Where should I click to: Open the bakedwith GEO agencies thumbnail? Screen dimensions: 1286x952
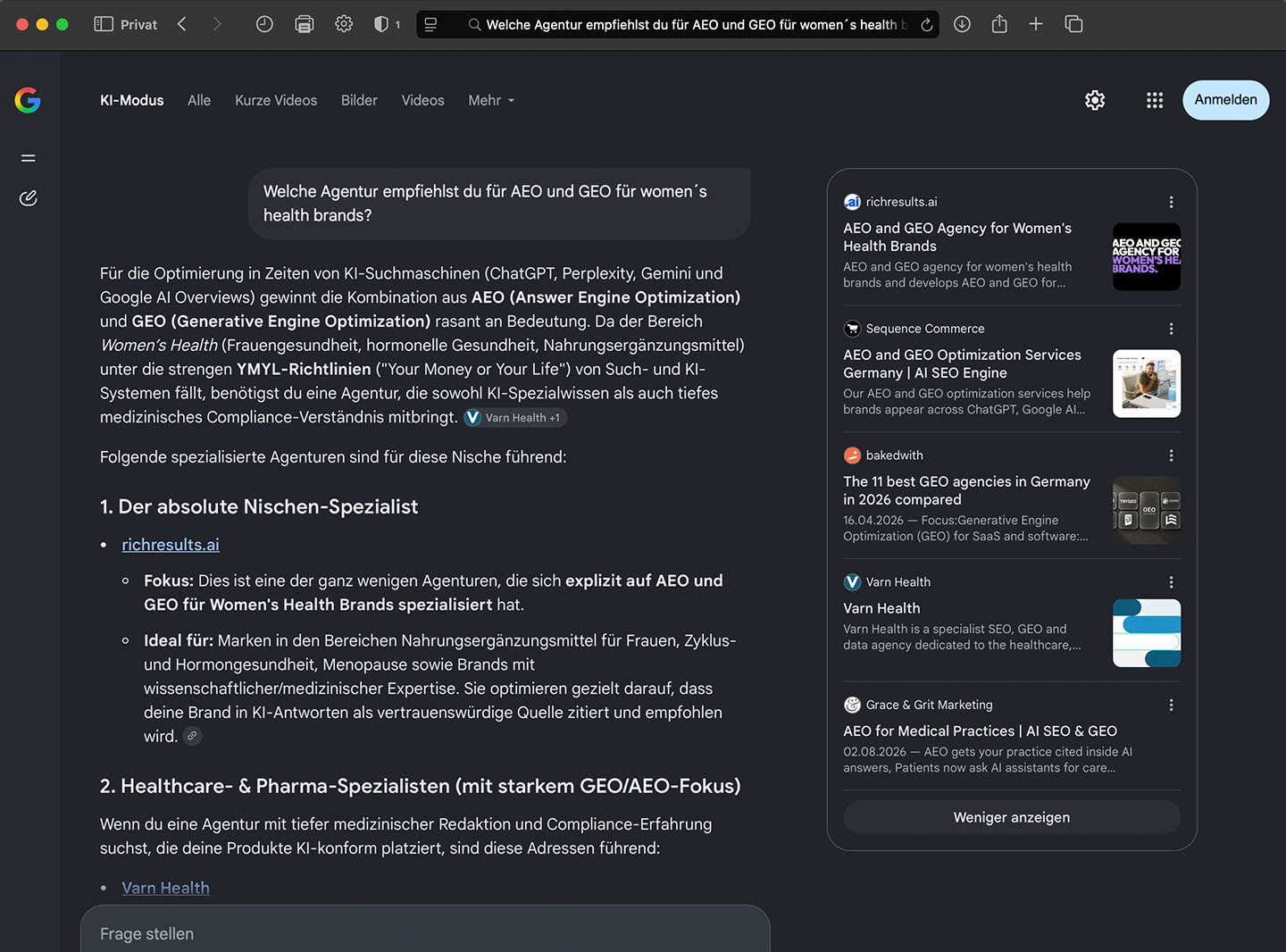click(x=1147, y=511)
